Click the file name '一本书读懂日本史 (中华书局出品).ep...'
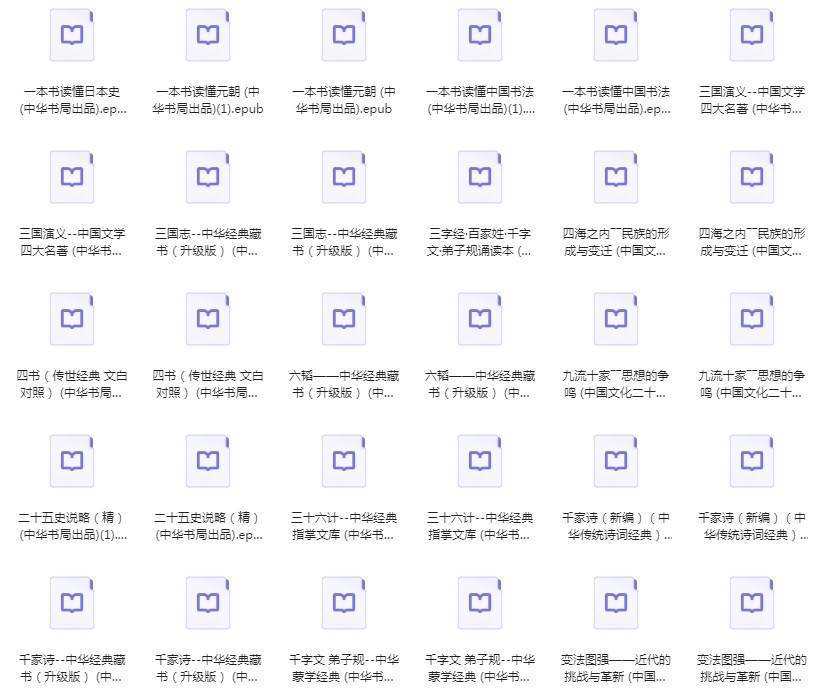Screen dimensions: 829x695 pyautogui.click(x=72, y=100)
